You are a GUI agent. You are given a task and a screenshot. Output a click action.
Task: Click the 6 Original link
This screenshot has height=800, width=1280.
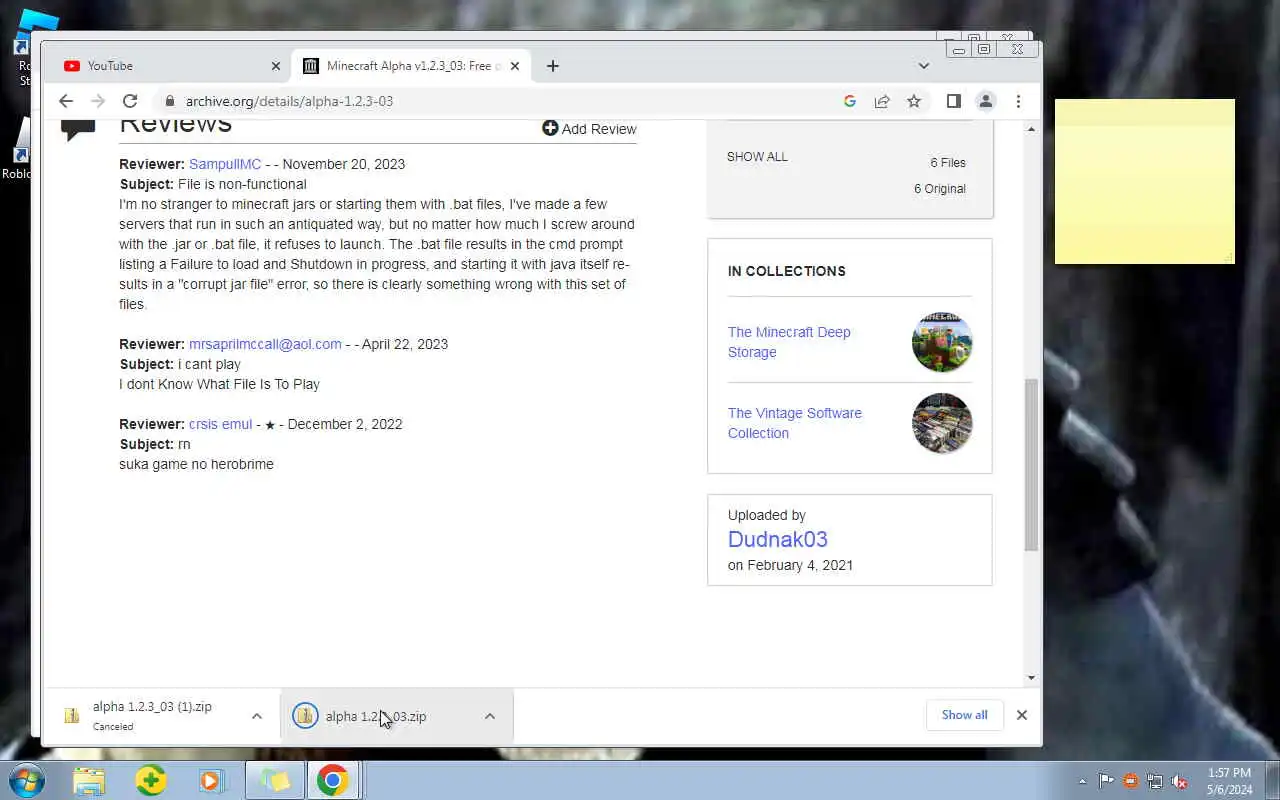coord(939,189)
